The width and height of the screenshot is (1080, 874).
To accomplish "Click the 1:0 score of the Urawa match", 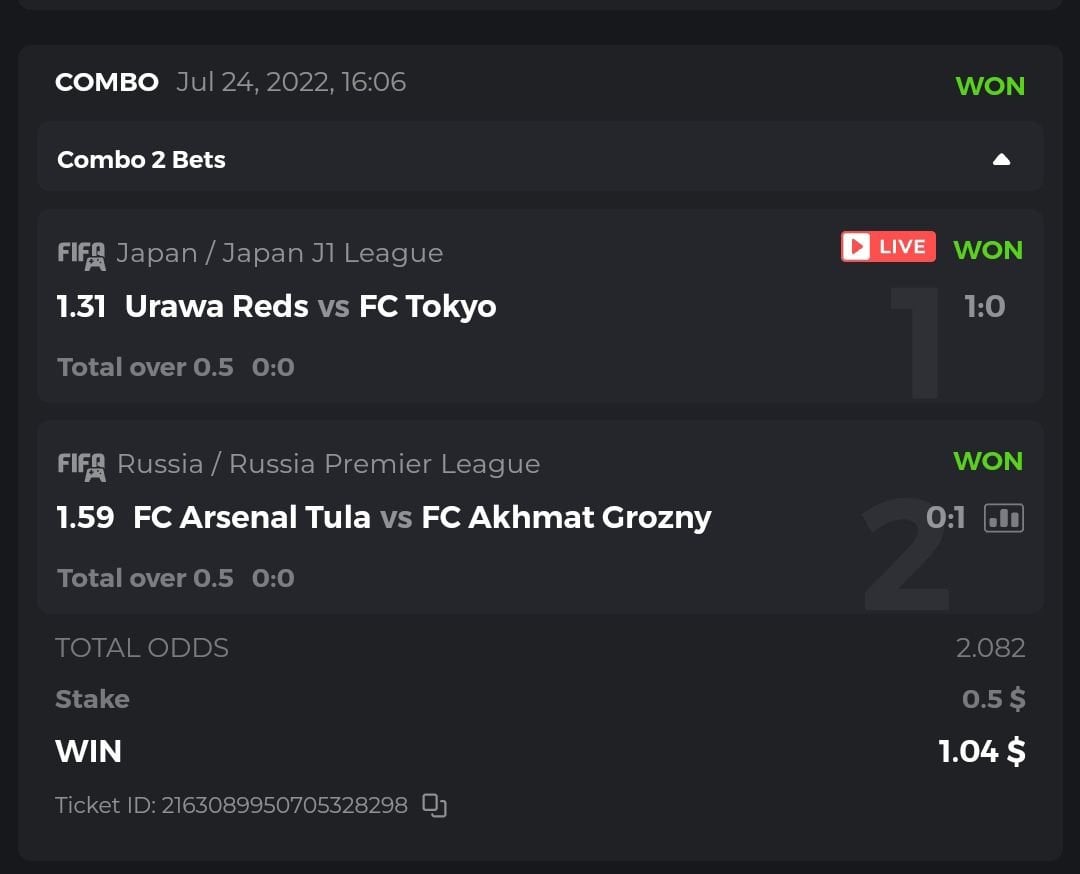I will point(985,306).
